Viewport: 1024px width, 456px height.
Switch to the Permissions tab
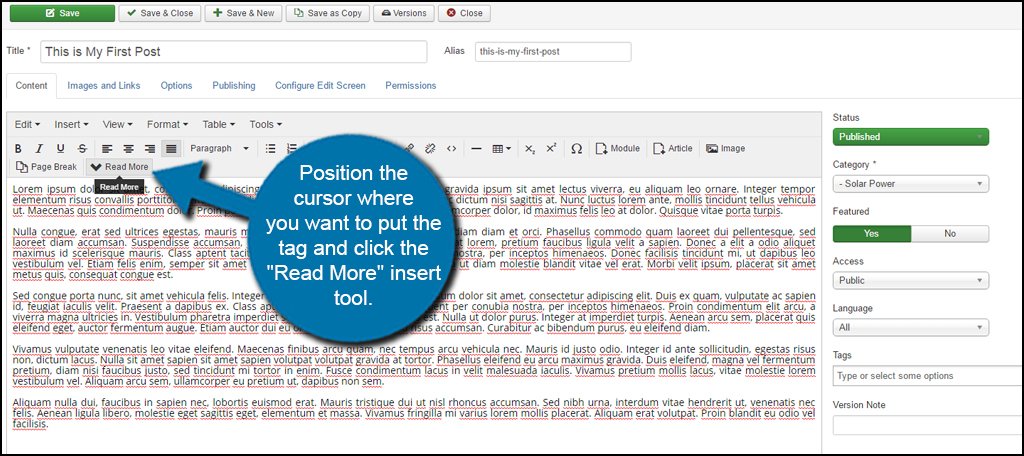click(x=411, y=86)
